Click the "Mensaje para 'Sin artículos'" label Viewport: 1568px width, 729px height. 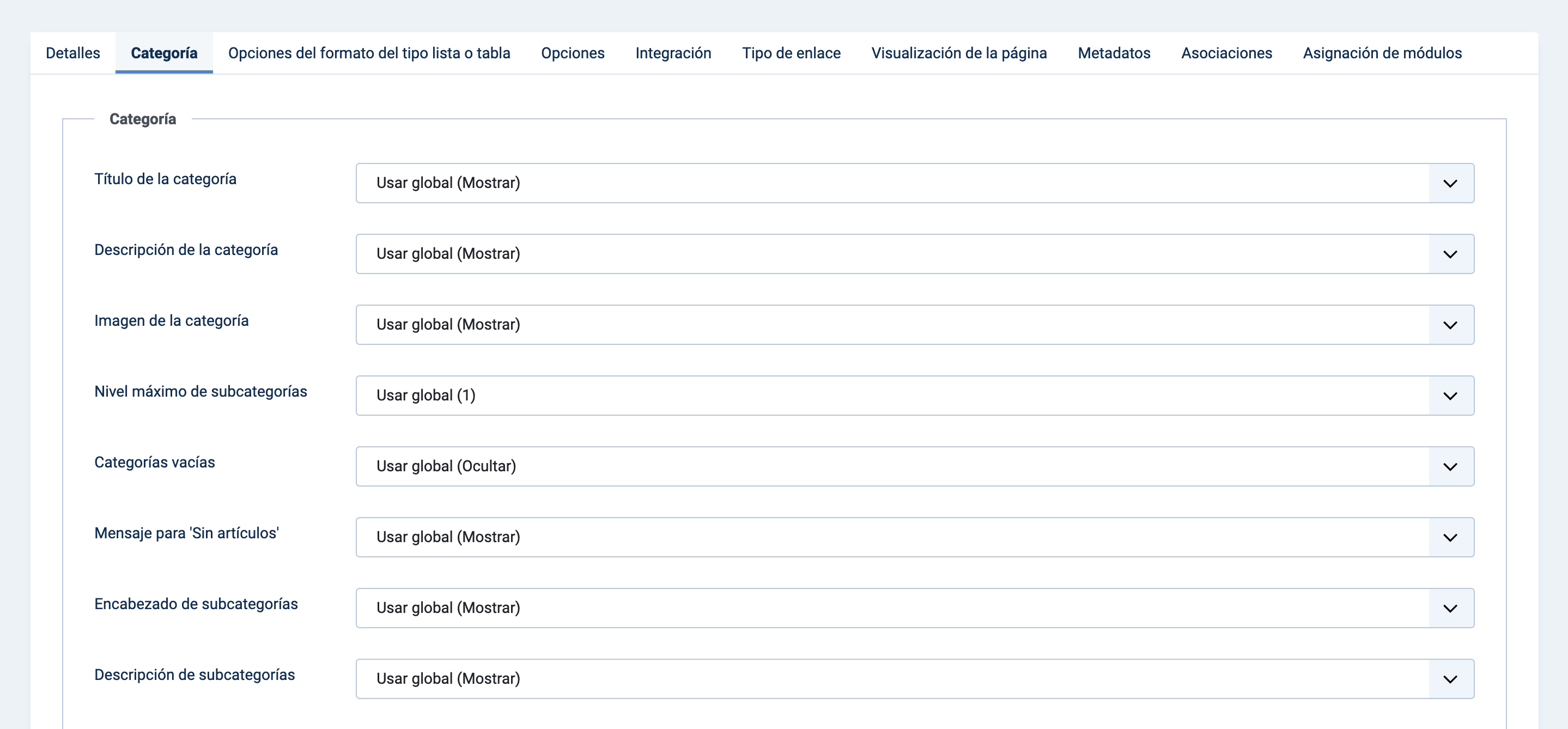[187, 533]
